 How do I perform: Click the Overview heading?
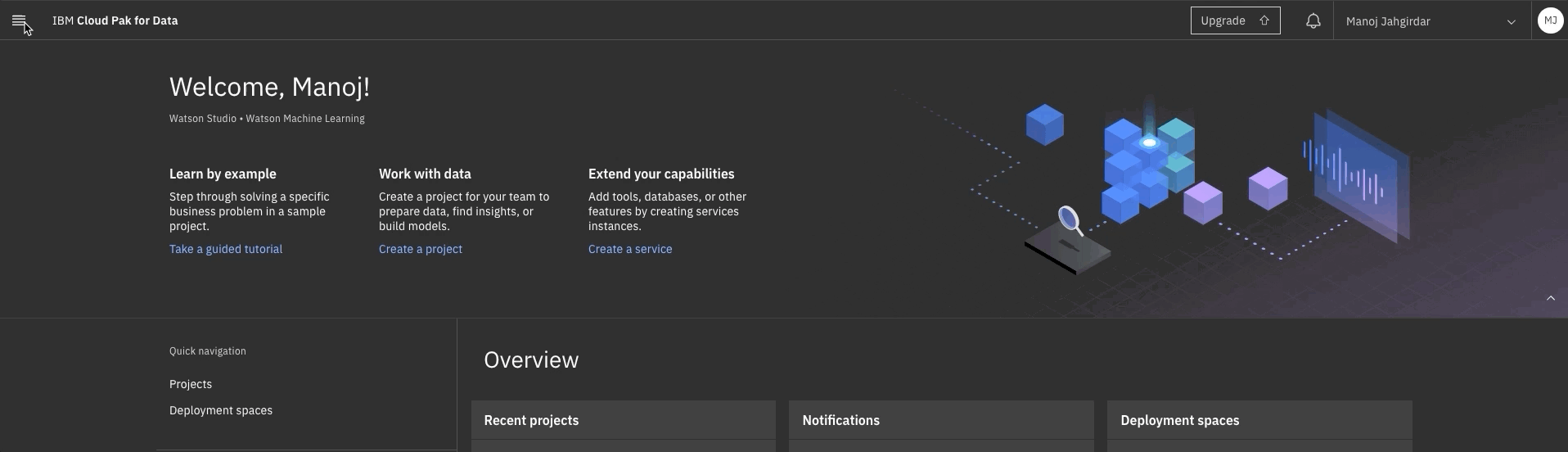531,360
